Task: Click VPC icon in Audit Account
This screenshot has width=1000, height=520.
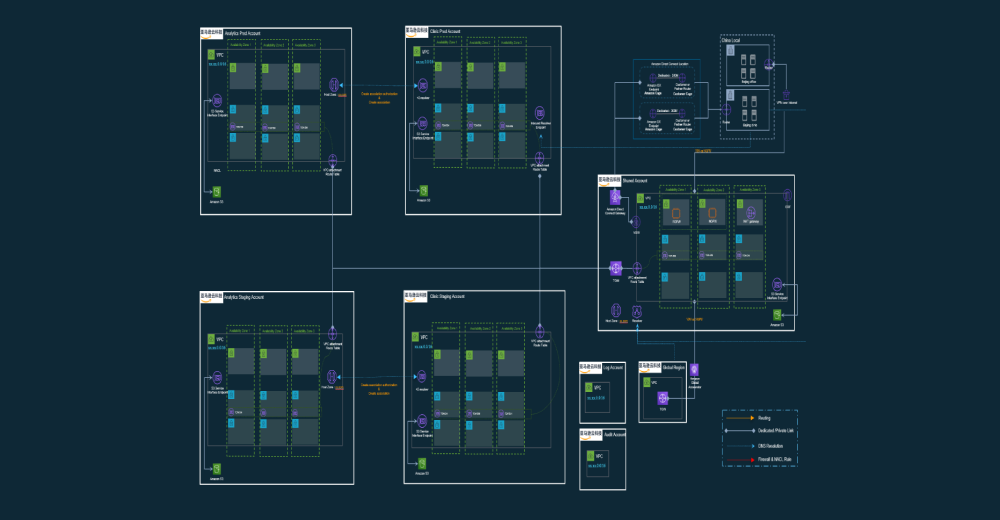Action: 591,456
